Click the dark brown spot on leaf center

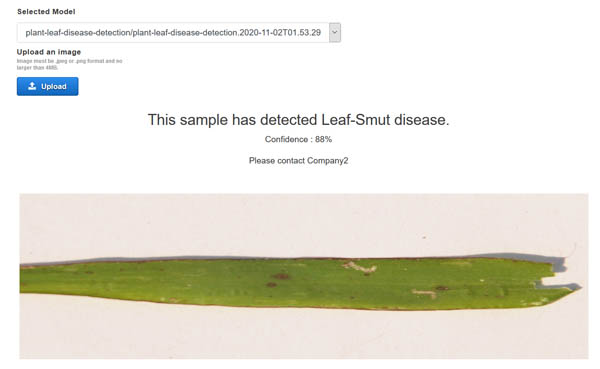tap(280, 276)
